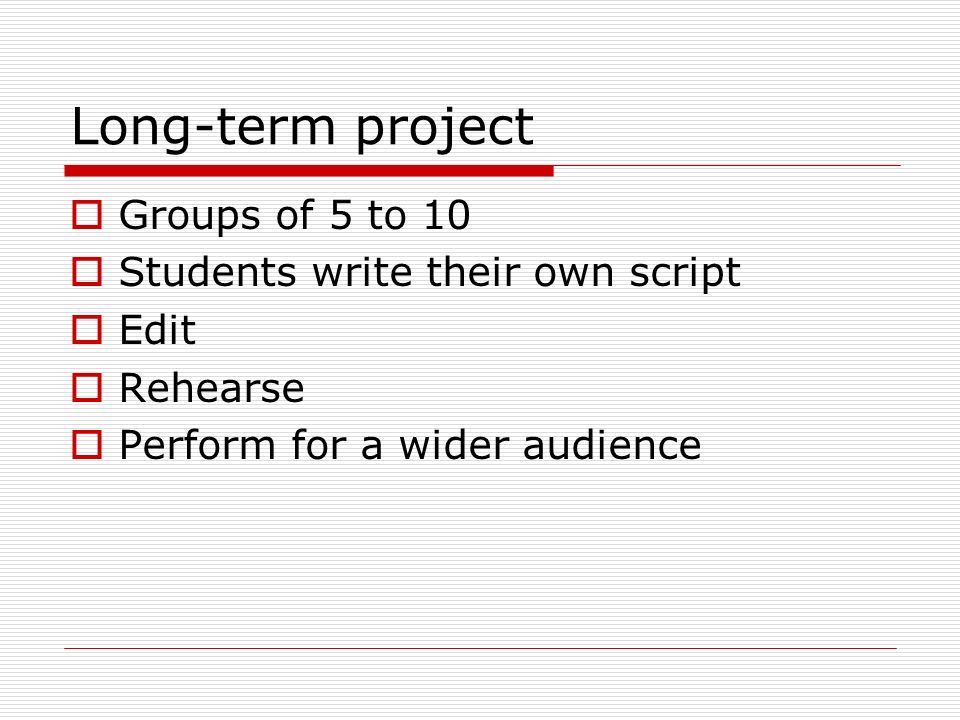
Task: Click the square bullet beside Groups of 5 to 10
Action: coord(86,215)
